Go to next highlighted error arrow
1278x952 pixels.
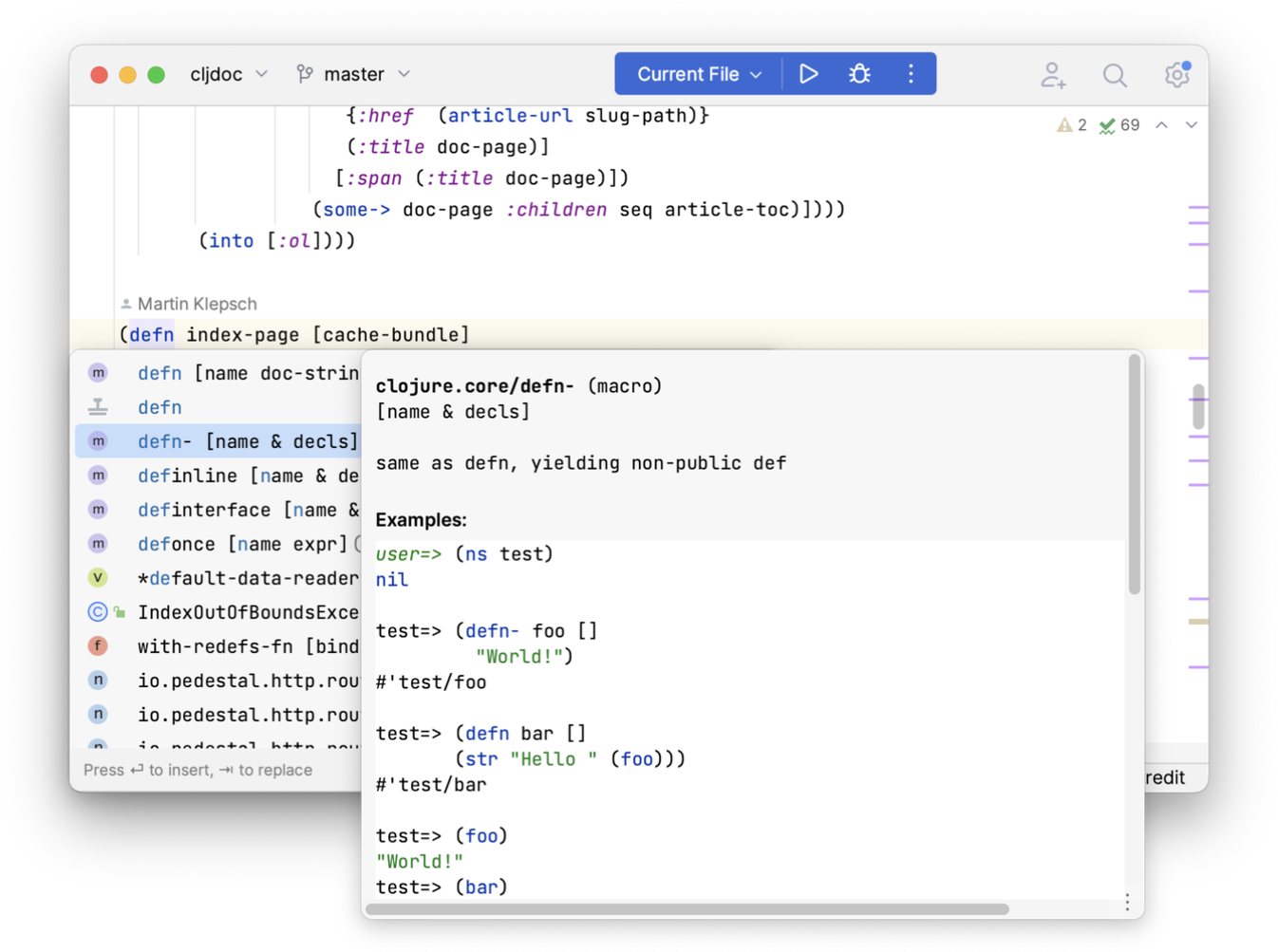coord(1191,125)
